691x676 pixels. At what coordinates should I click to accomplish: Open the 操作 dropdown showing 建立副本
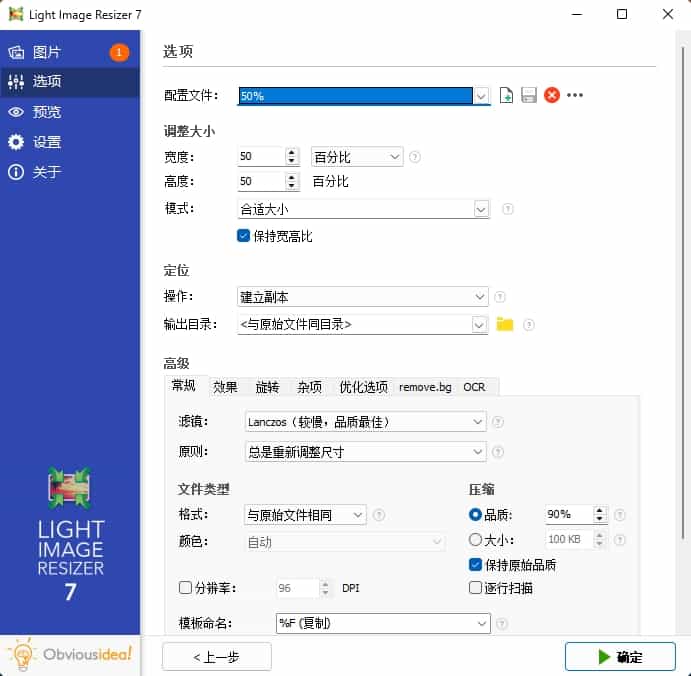pyautogui.click(x=363, y=297)
